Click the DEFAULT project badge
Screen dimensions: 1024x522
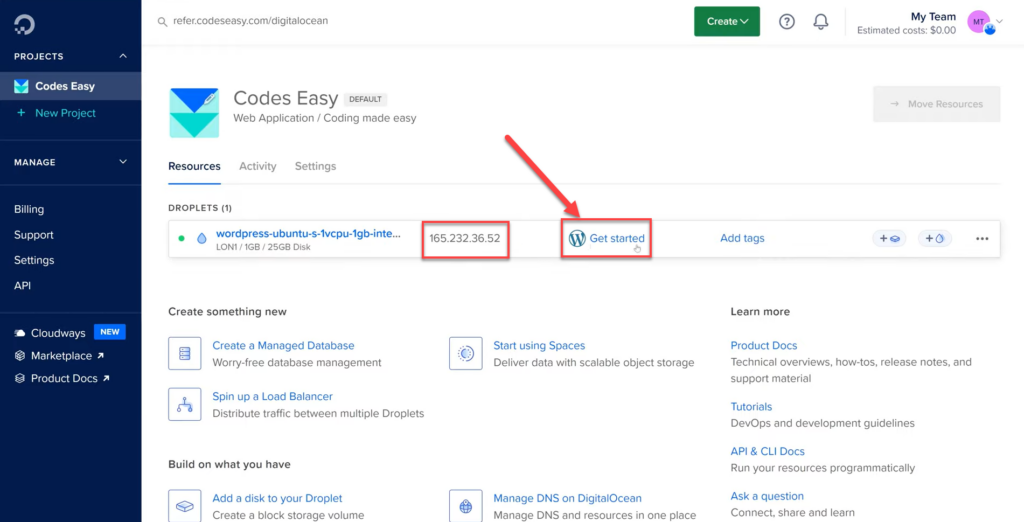click(365, 99)
